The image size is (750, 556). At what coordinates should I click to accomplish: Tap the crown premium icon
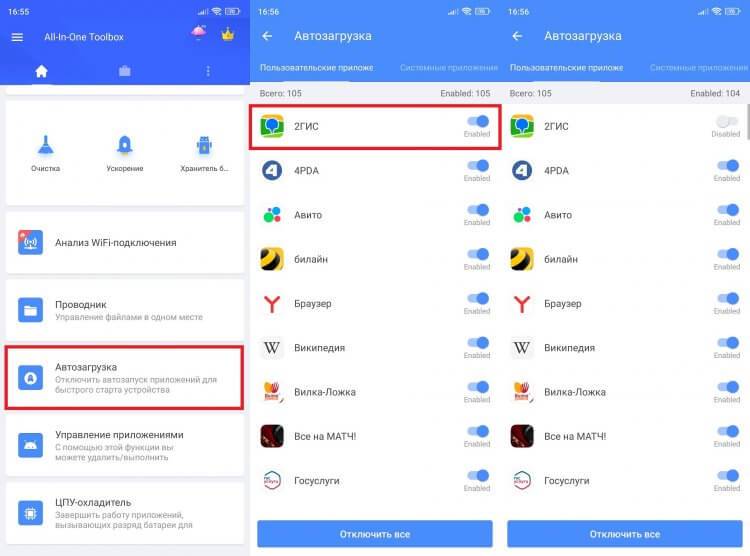coord(228,34)
